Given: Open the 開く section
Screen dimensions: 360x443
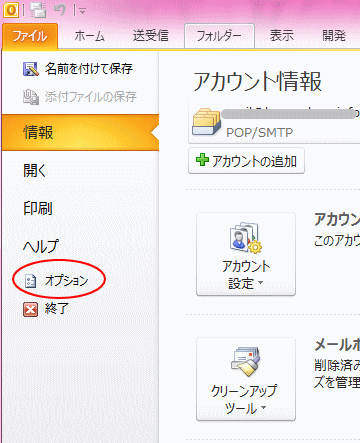Looking at the screenshot, I should [x=35, y=170].
